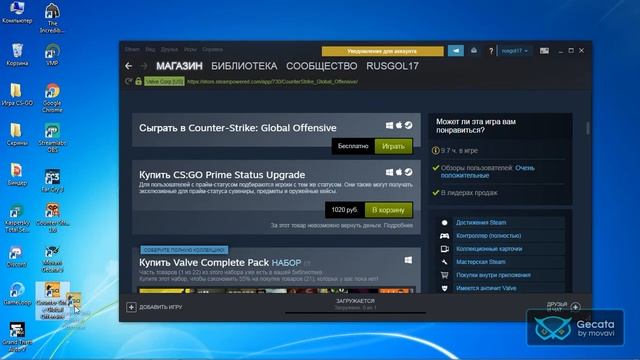
Task: Click the trading cards icon beside Коллекционные карточки
Action: click(444, 249)
